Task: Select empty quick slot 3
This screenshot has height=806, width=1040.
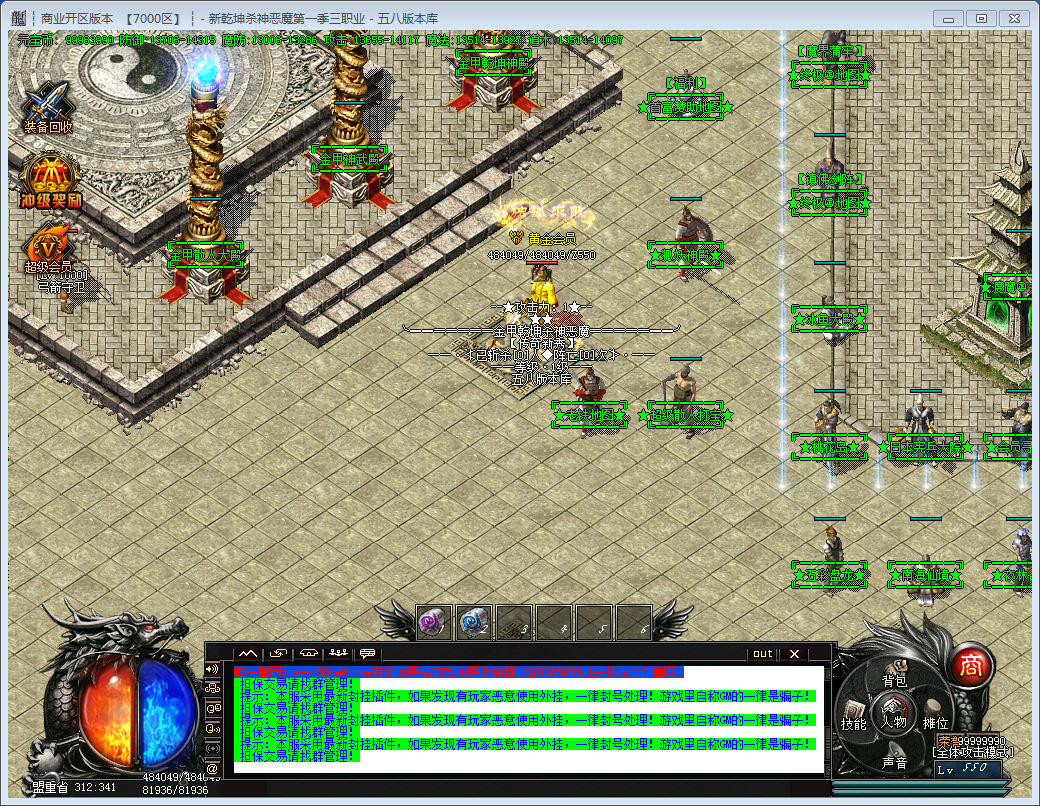Action: (514, 624)
